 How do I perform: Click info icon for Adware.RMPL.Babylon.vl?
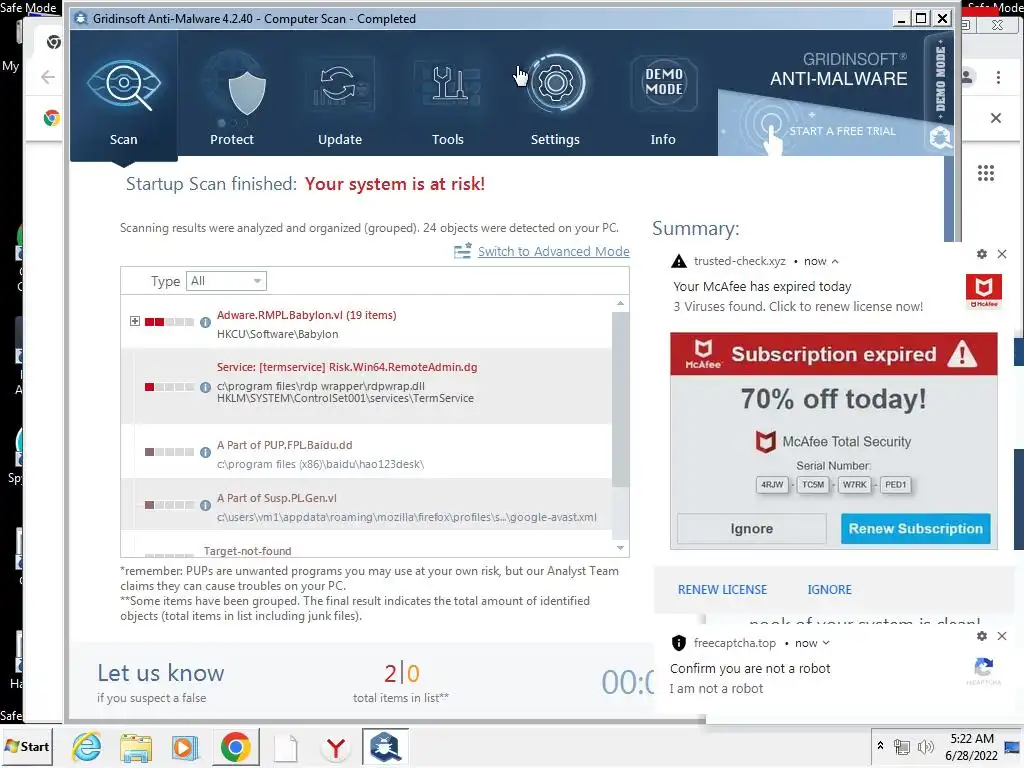click(x=205, y=322)
